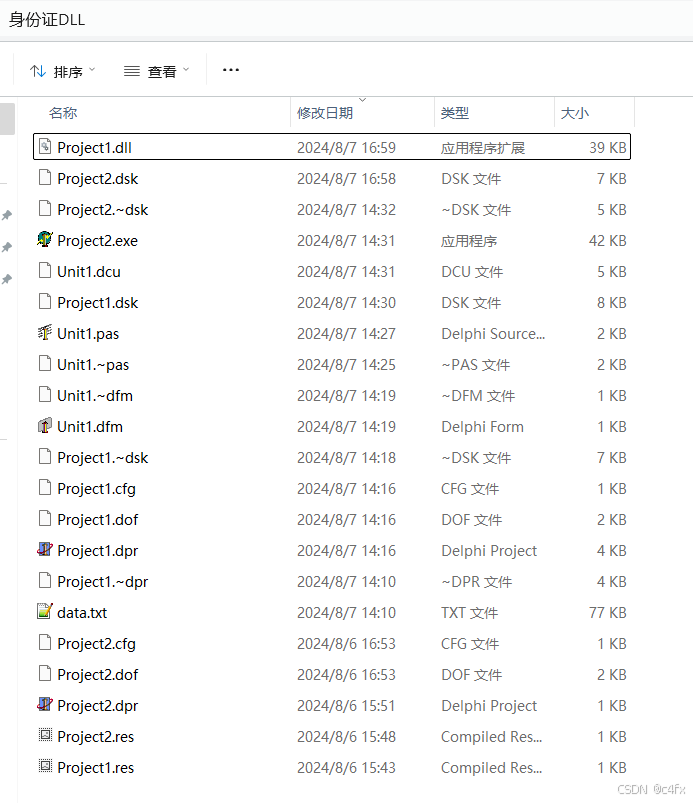
Task: Select the Project2.exe file name
Action: (x=97, y=241)
